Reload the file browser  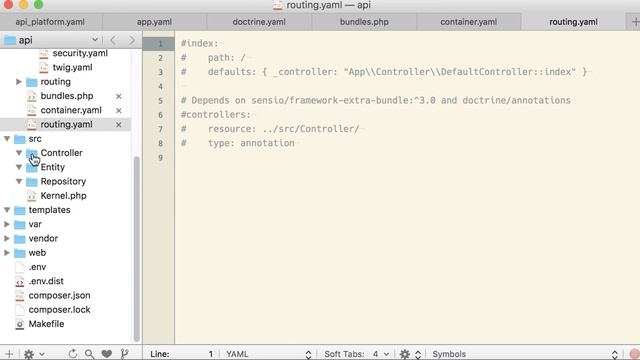[x=73, y=354]
